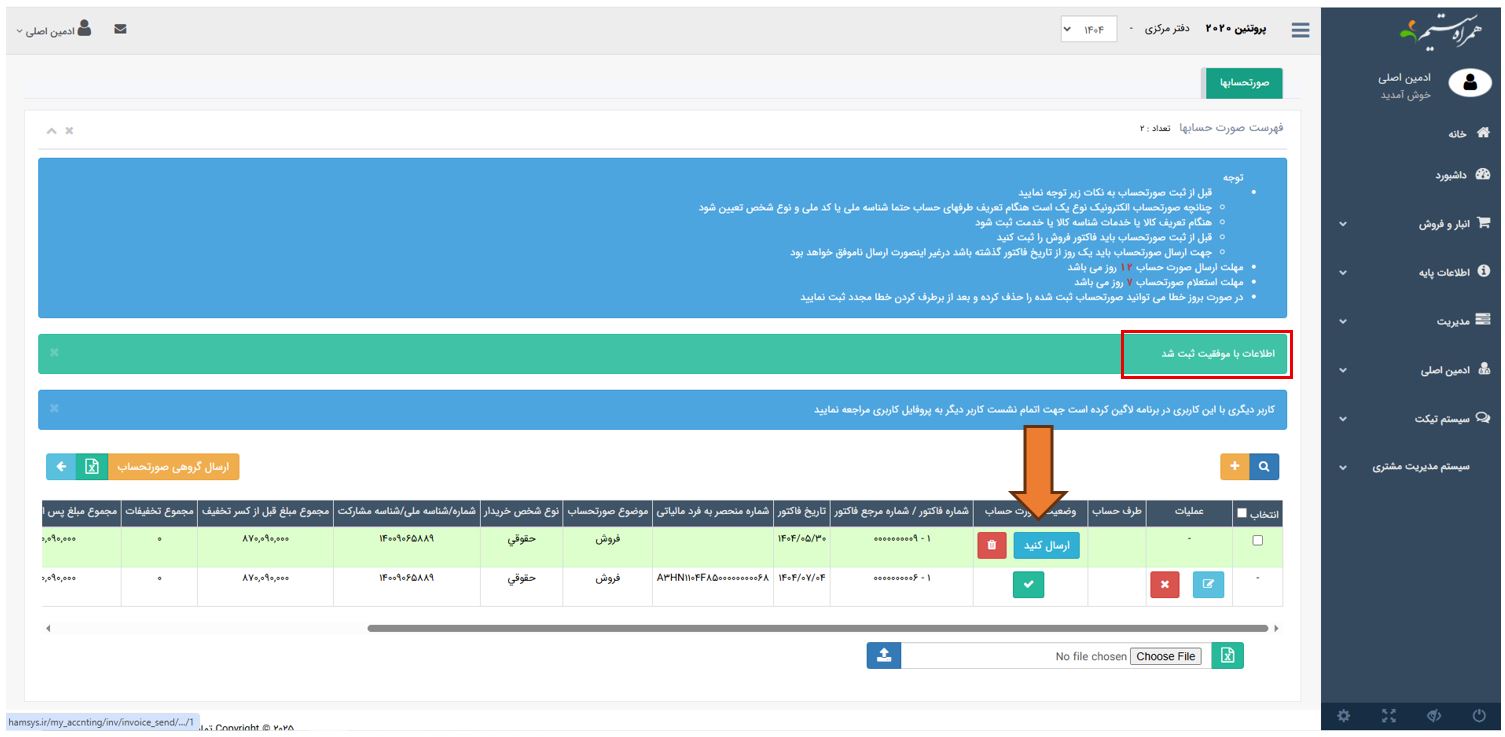The height and width of the screenshot is (737, 1505).
Task: Select the صورتحسابها tab
Action: point(1243,83)
